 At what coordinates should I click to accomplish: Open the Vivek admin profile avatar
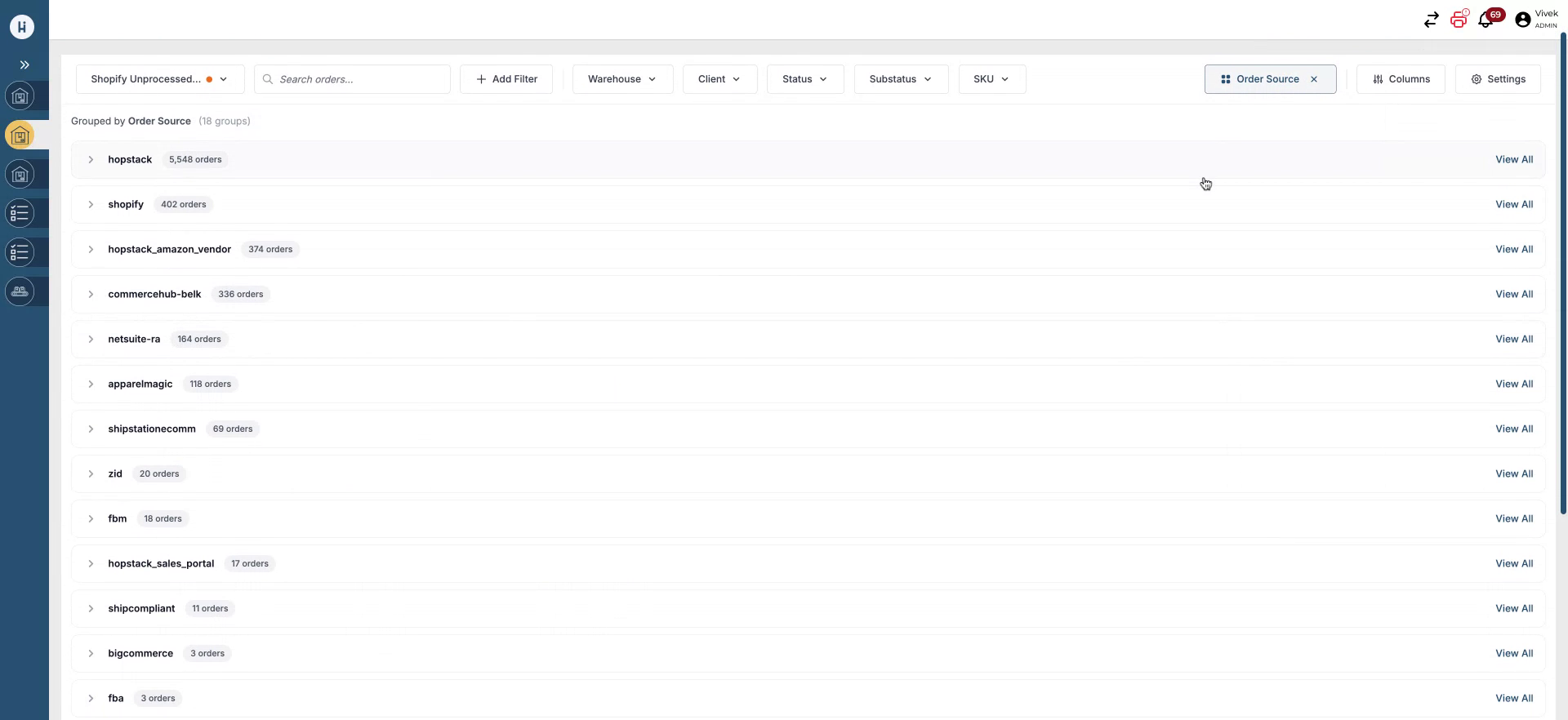coord(1522,20)
